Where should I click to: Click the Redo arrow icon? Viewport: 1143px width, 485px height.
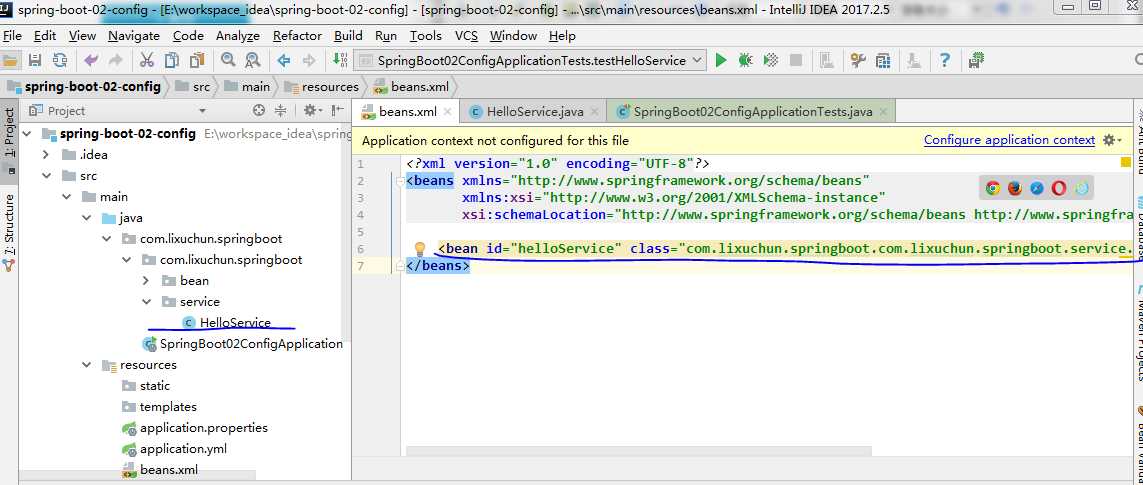point(115,61)
